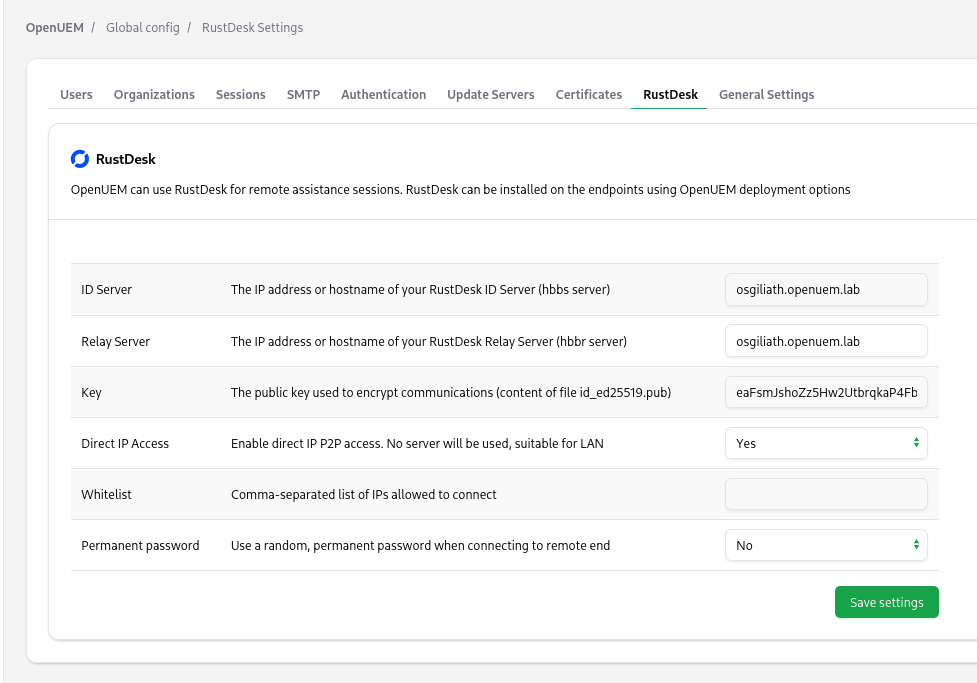The width and height of the screenshot is (977, 683).
Task: Expand the Direct IP Access dropdown
Action: tap(825, 443)
